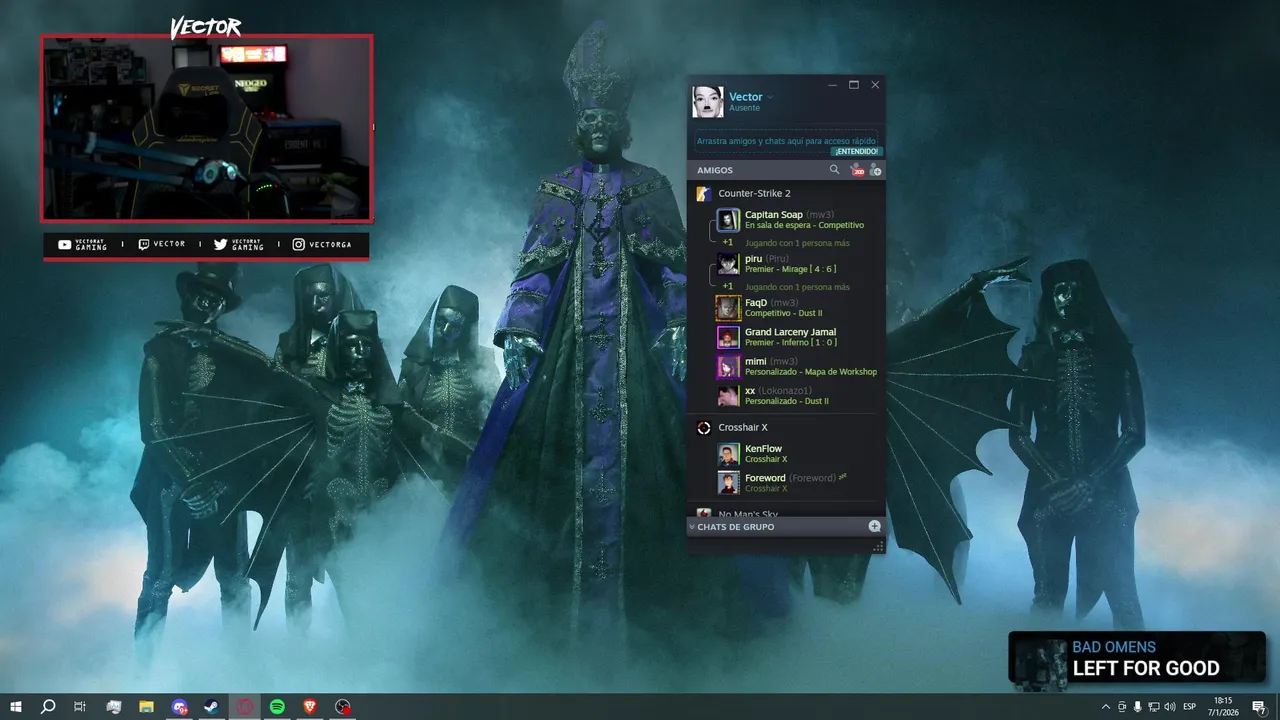Open File Explorer from the taskbar
Screen dimensions: 1280x720
pyautogui.click(x=146, y=706)
